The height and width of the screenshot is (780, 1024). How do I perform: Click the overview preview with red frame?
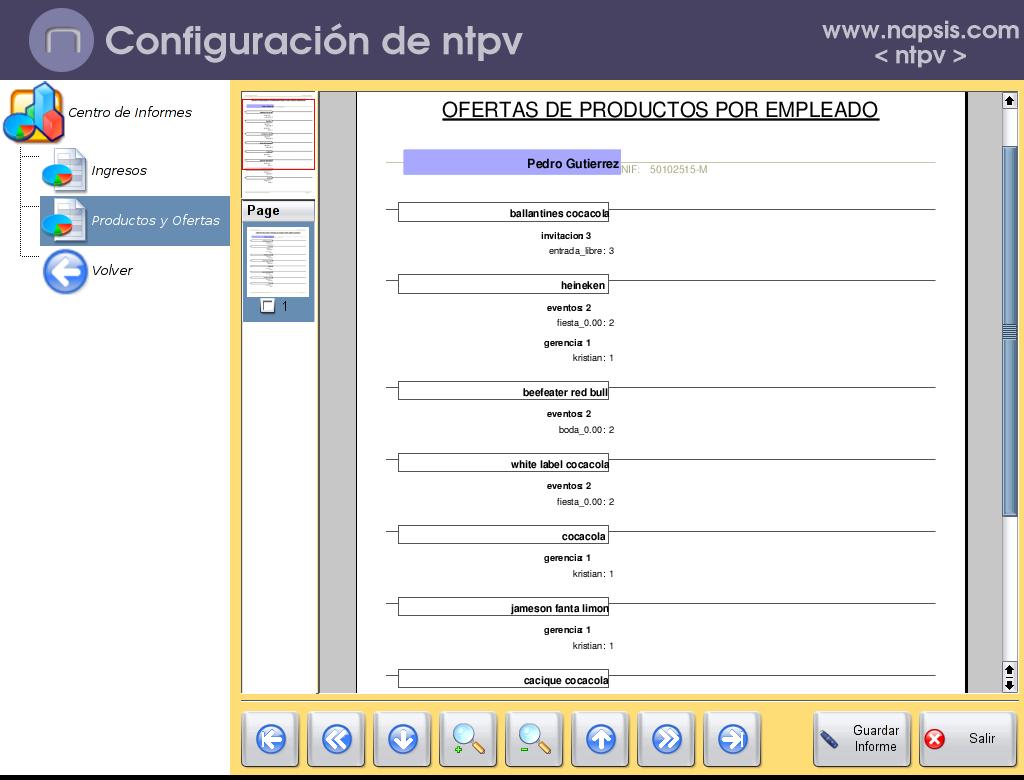279,135
